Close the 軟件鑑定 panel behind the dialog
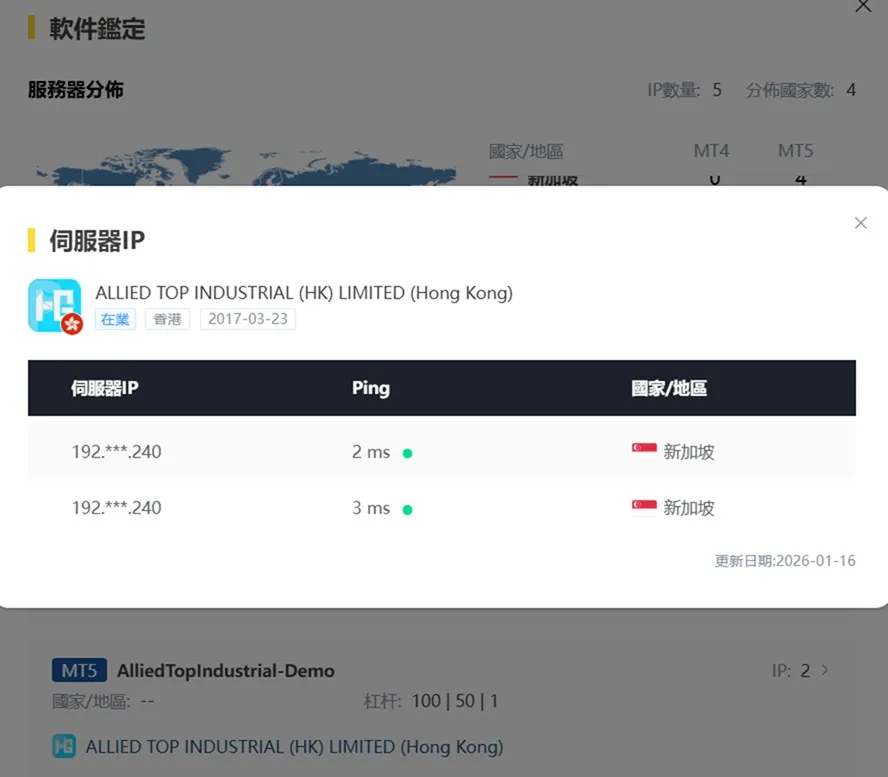This screenshot has width=888, height=777. (x=863, y=6)
